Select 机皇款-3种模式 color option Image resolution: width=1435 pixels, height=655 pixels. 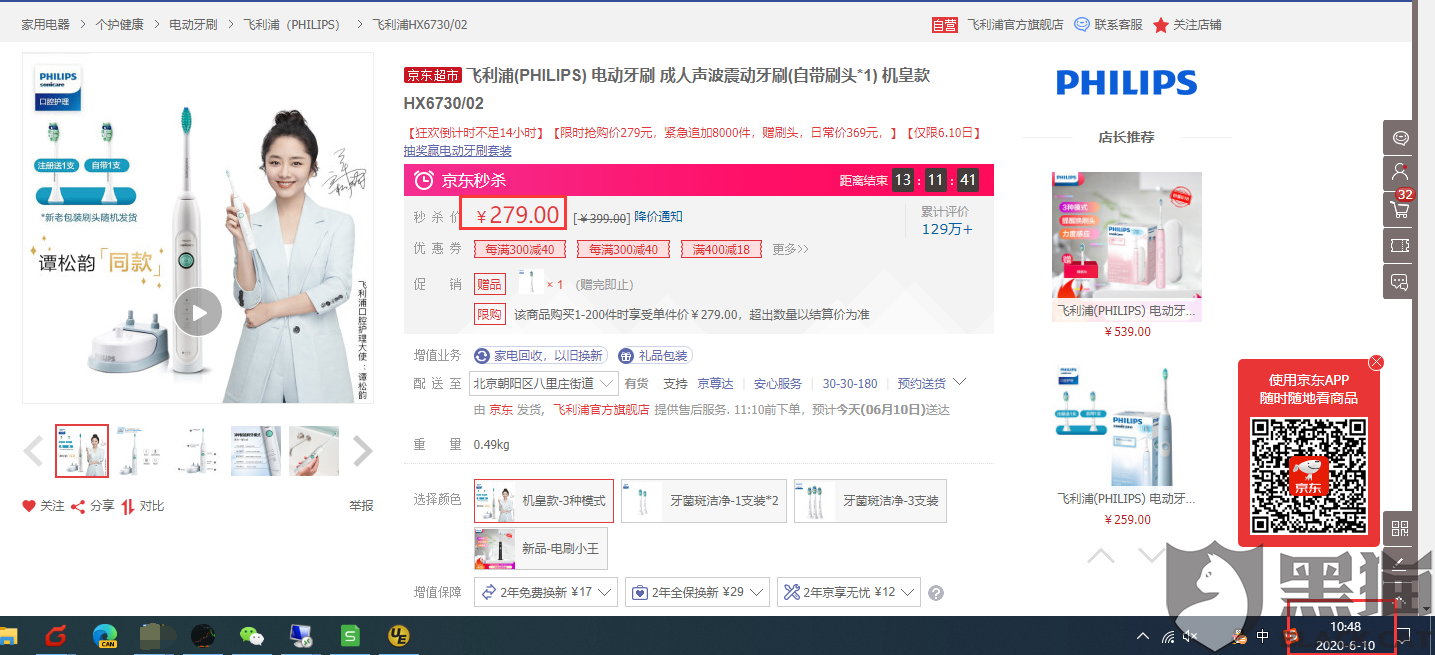[x=544, y=501]
